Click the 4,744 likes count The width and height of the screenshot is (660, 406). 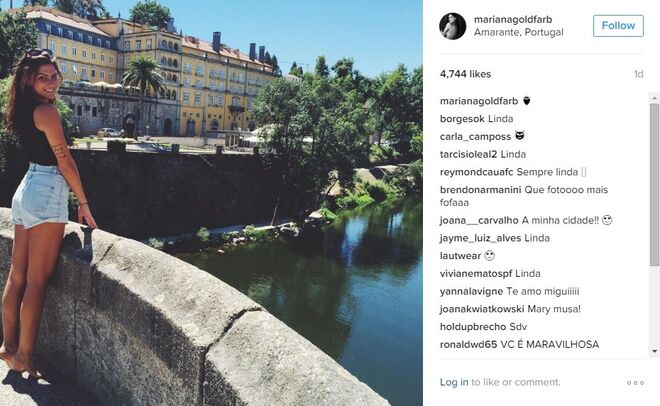(465, 74)
